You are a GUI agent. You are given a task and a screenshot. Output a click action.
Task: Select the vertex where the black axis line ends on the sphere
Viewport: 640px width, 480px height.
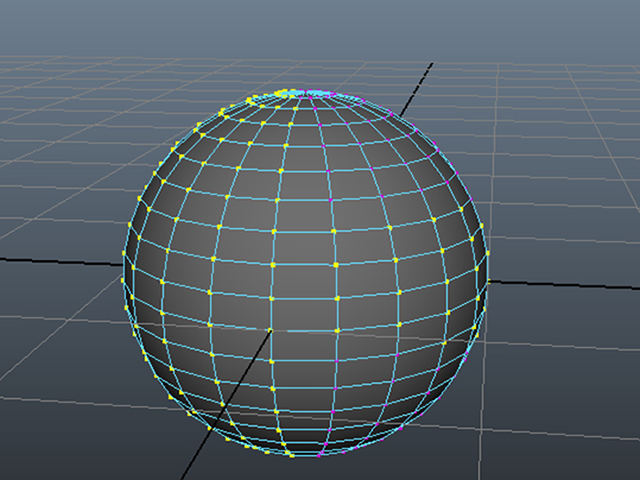(270, 330)
